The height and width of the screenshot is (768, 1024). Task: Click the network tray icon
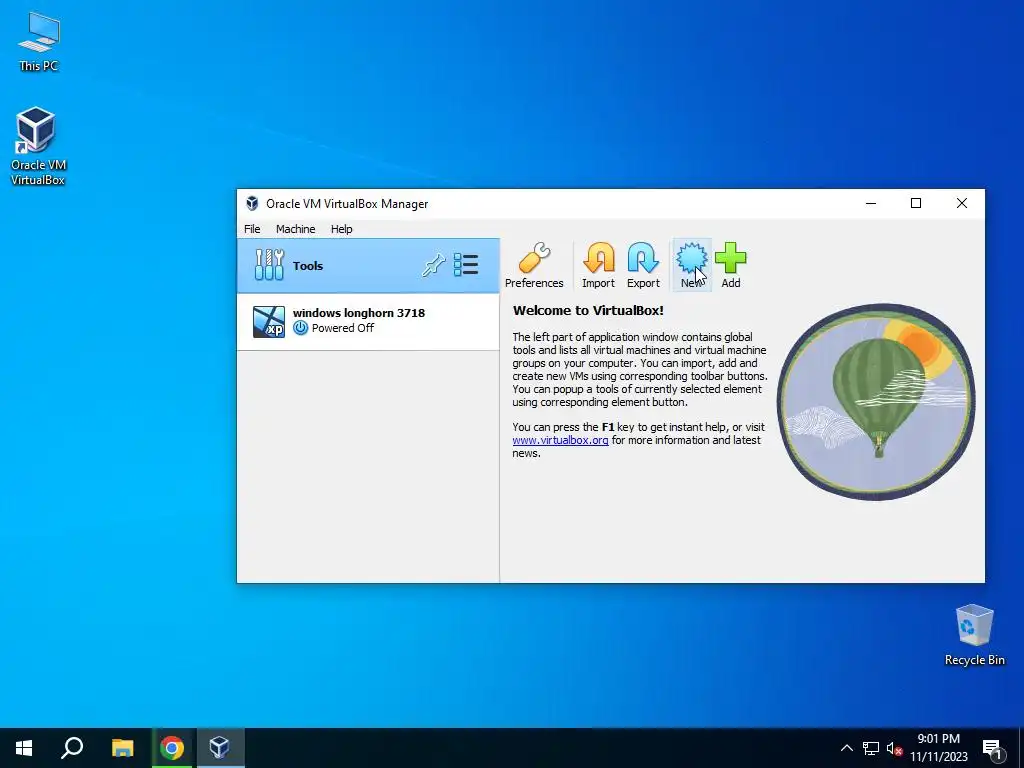point(871,748)
